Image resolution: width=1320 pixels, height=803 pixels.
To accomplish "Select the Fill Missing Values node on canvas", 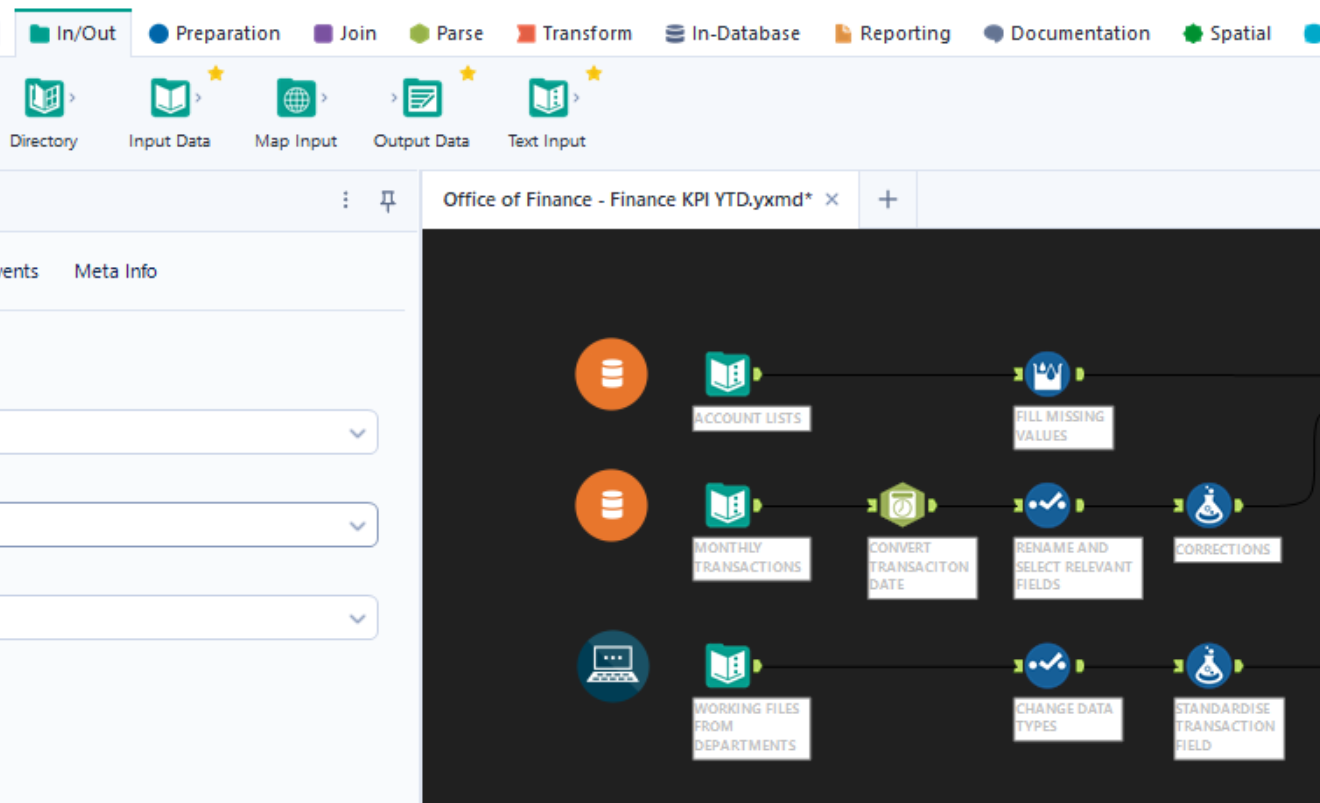I will tap(1048, 373).
